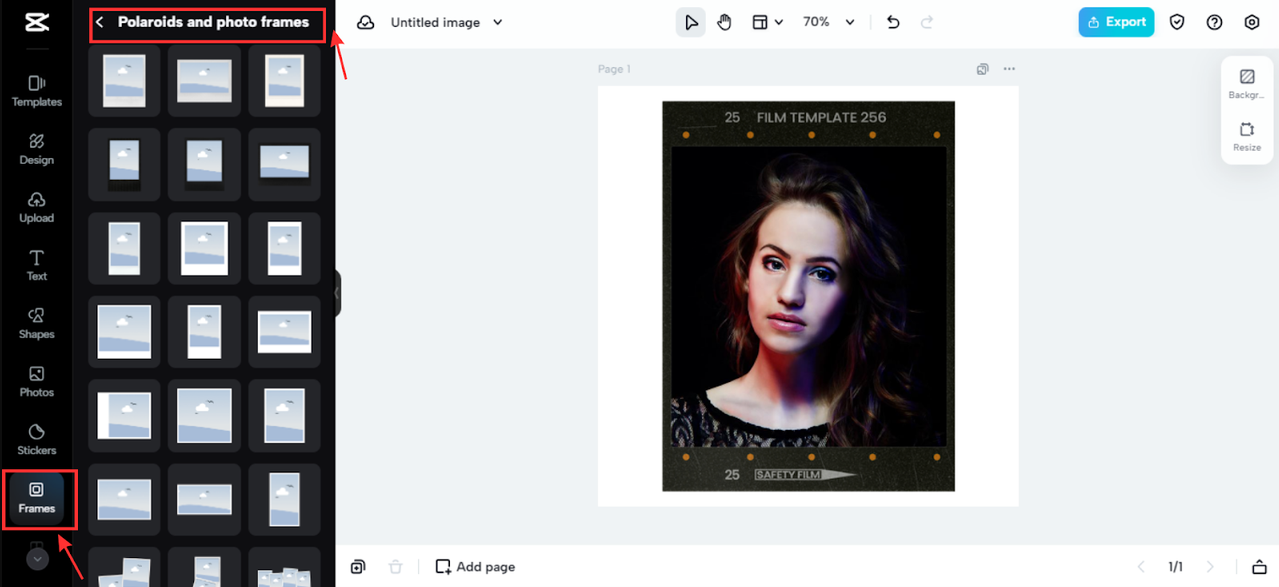Image resolution: width=1279 pixels, height=587 pixels.
Task: Duplicate Page 1 with the copy icon
Action: point(983,69)
